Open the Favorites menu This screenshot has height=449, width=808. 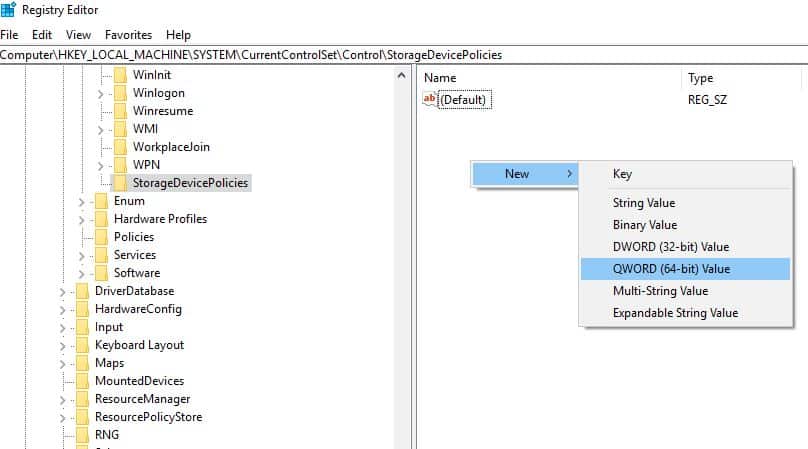(x=128, y=35)
